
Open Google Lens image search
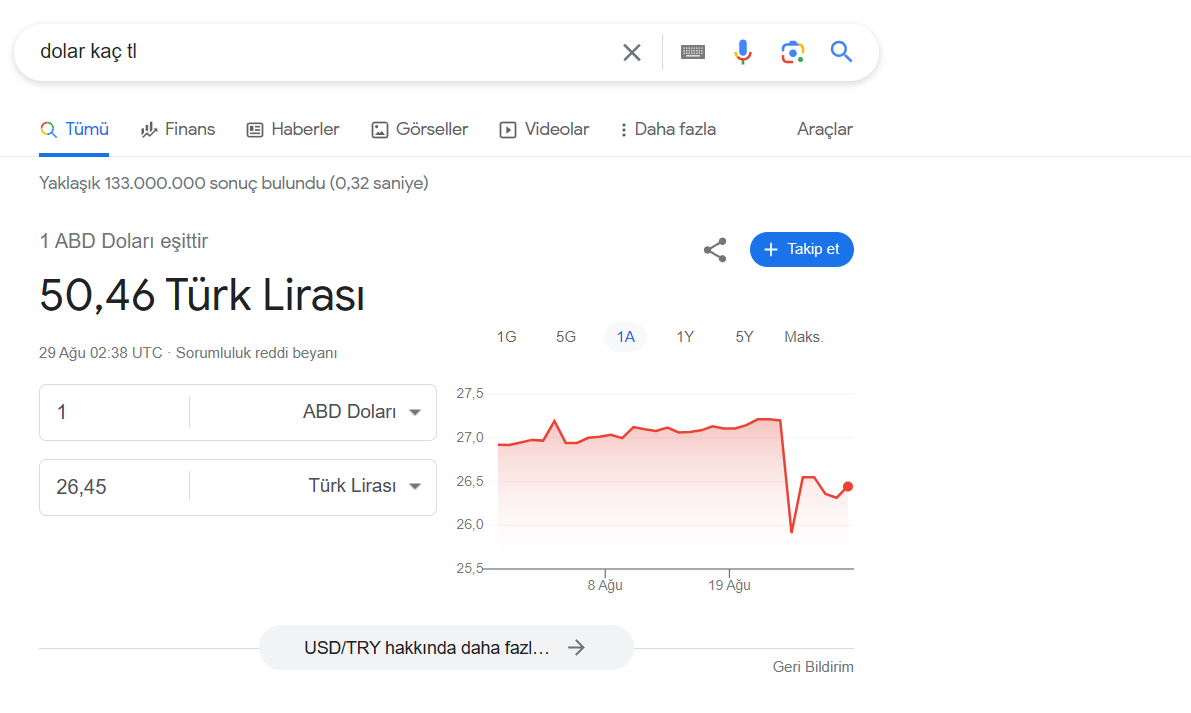pyautogui.click(x=792, y=52)
